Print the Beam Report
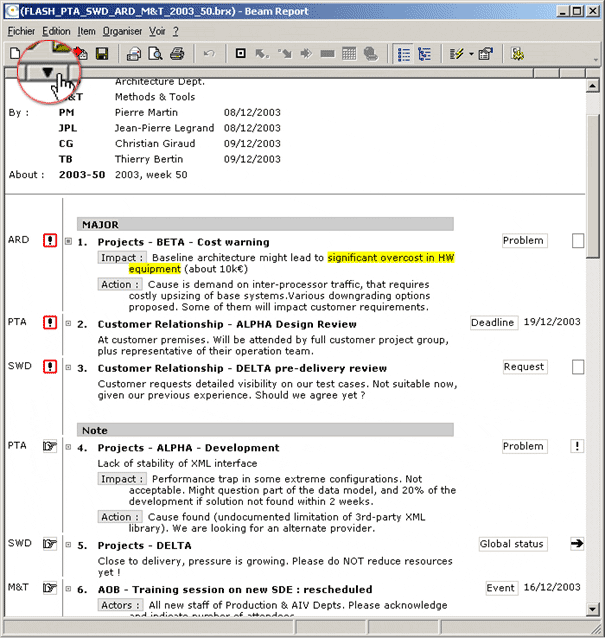Image resolution: width=605 pixels, height=638 pixels. tap(177, 53)
